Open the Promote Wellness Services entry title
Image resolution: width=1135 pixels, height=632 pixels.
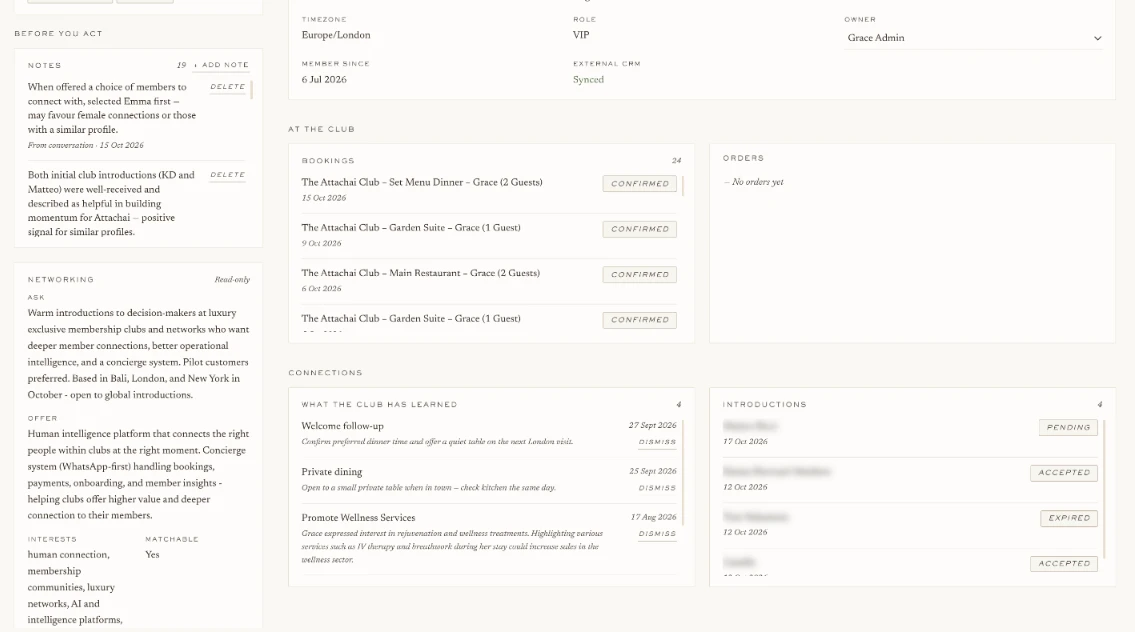pyautogui.click(x=358, y=518)
